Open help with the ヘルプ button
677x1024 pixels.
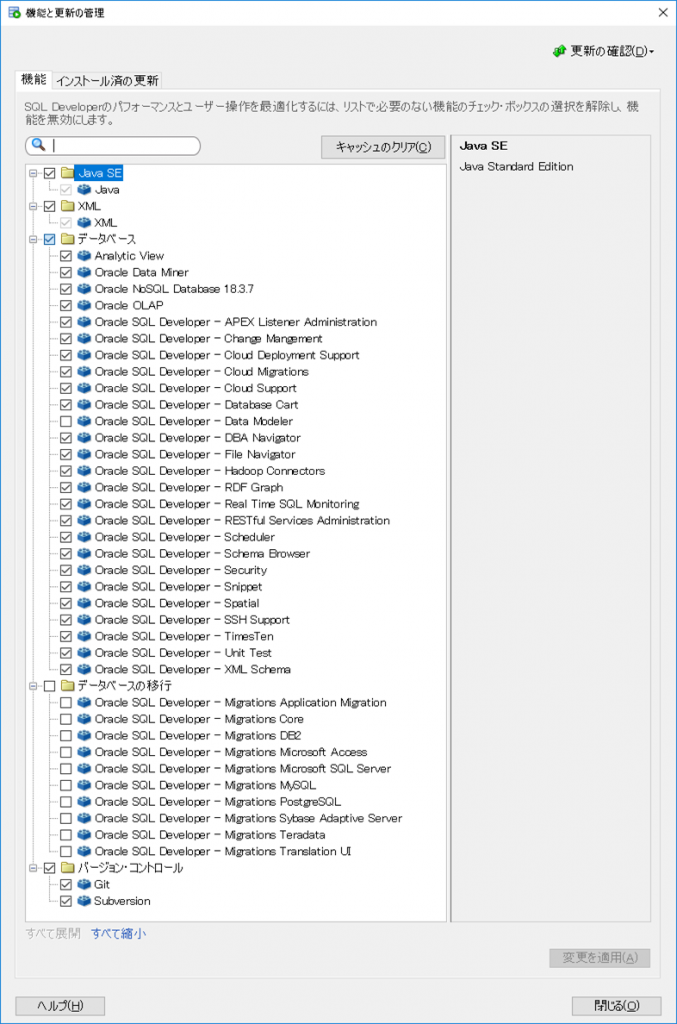pyautogui.click(x=60, y=1006)
